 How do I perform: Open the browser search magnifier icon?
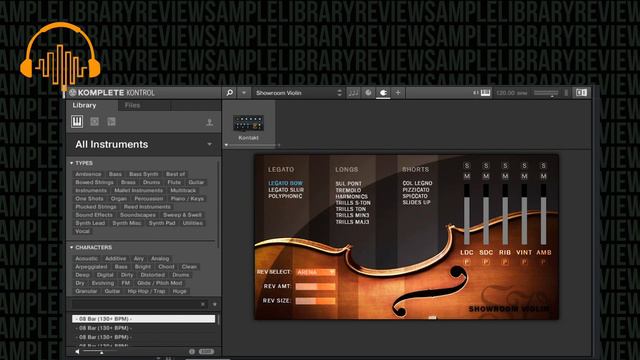click(230, 93)
